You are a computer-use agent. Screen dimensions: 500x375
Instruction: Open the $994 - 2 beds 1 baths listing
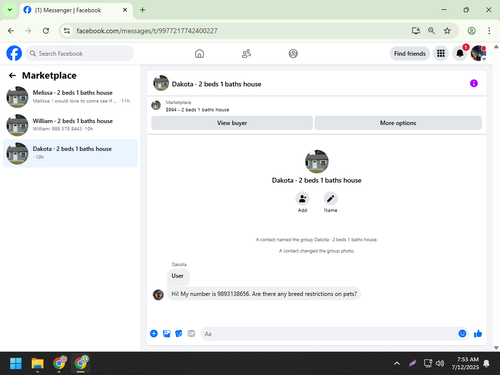(197, 110)
